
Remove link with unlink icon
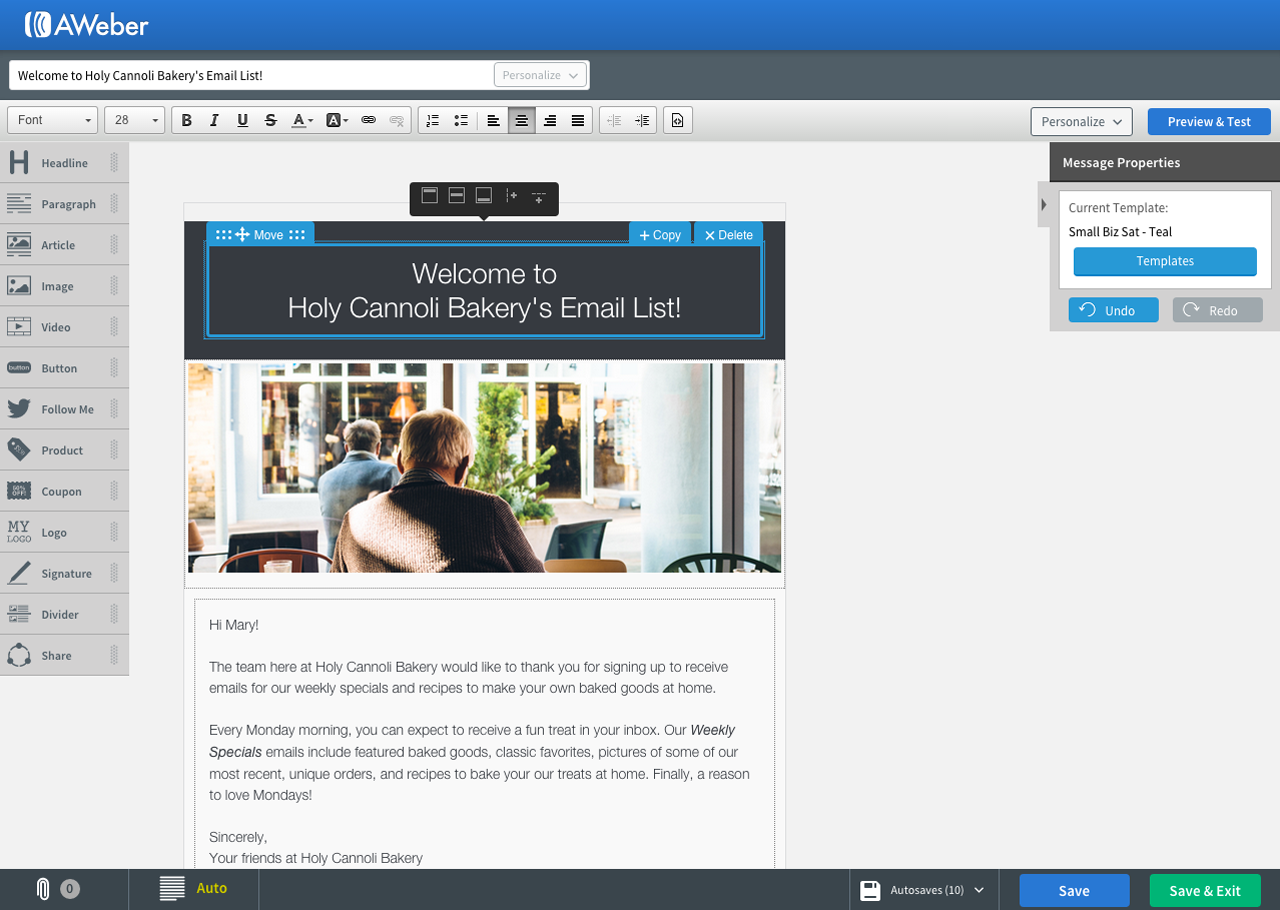[x=396, y=120]
